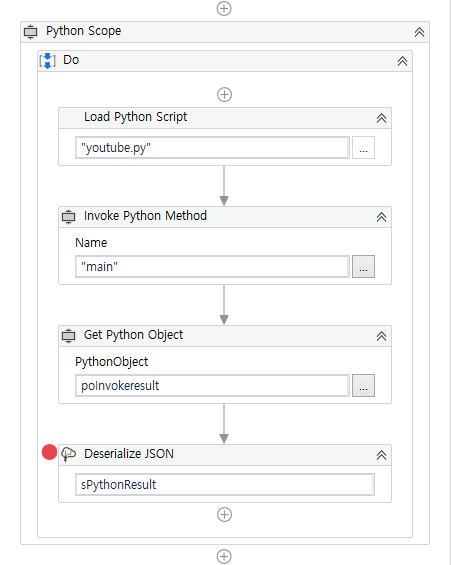Click the Invoke Python Method activity icon
This screenshot has width=451, height=565.
tap(68, 217)
